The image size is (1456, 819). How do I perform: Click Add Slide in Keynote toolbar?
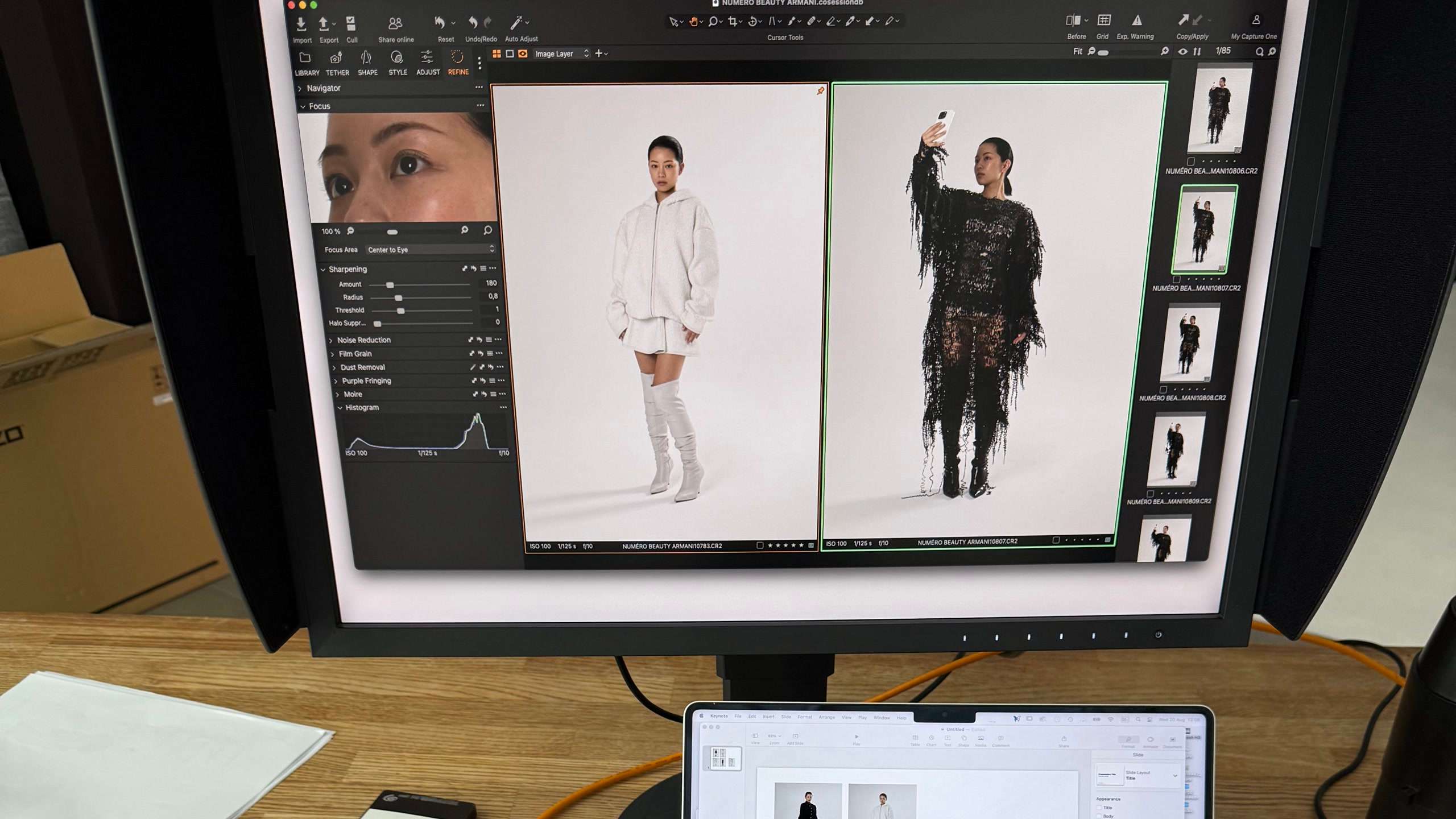(795, 739)
